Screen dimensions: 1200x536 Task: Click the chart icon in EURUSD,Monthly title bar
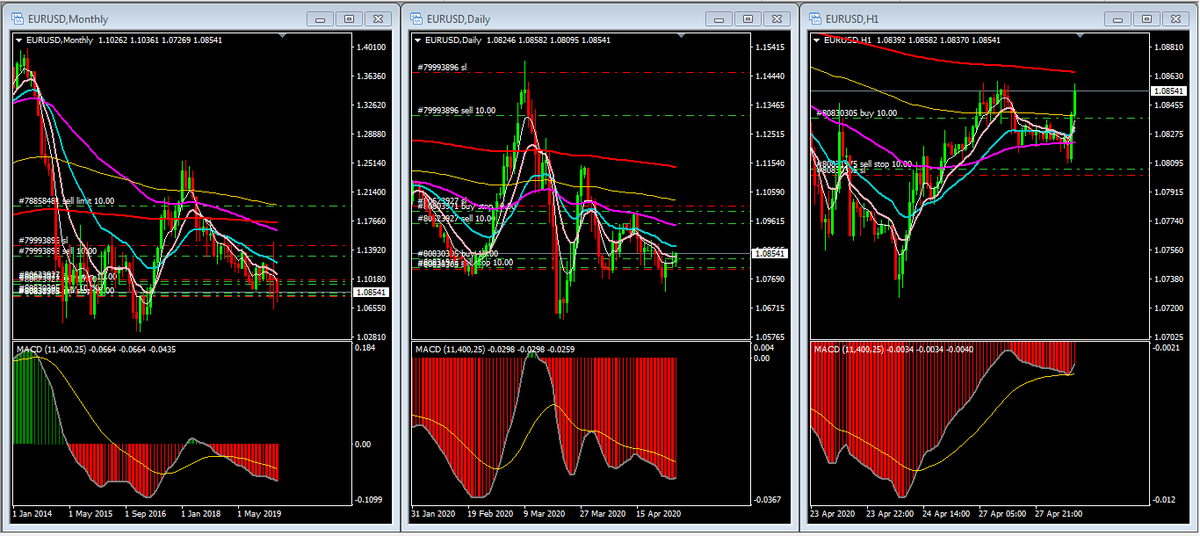pos(15,18)
